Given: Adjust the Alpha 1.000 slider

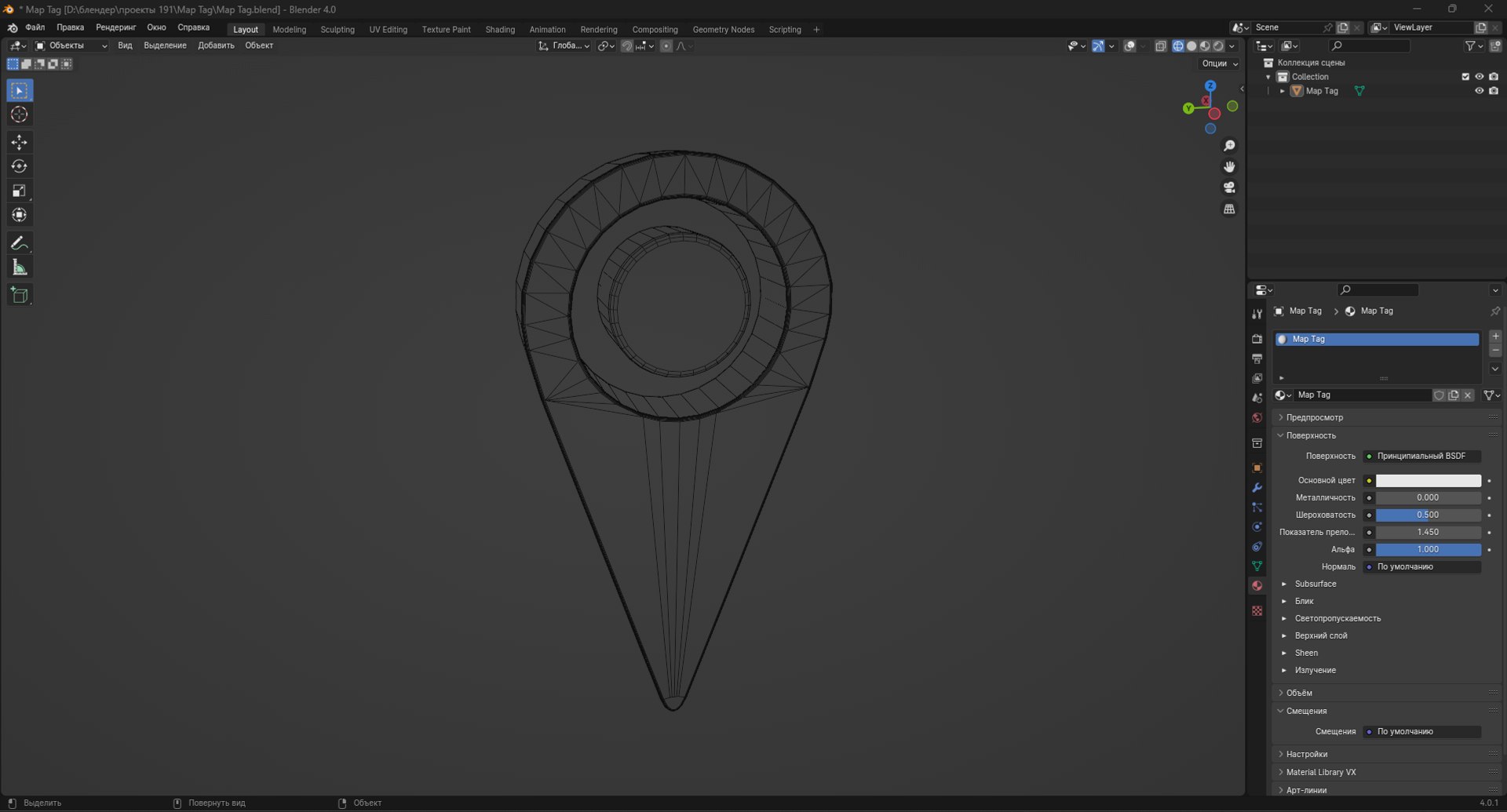Looking at the screenshot, I should click(1428, 549).
